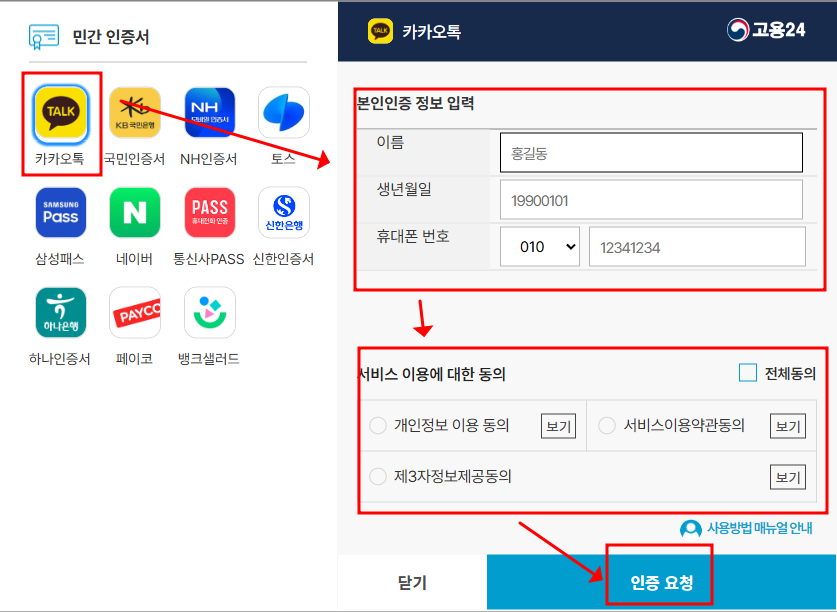Open the 010 phone prefix dropdown
Viewport: 837px width, 612px height.
[539, 246]
